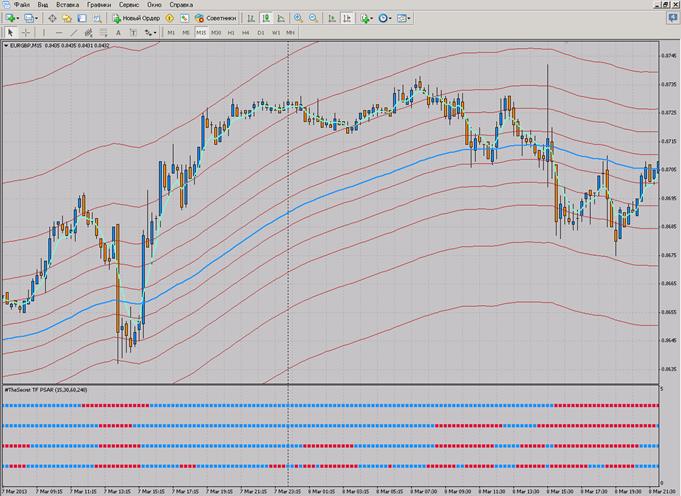Open the Strategy Tester icon
681x496 pixels.
click(97, 18)
